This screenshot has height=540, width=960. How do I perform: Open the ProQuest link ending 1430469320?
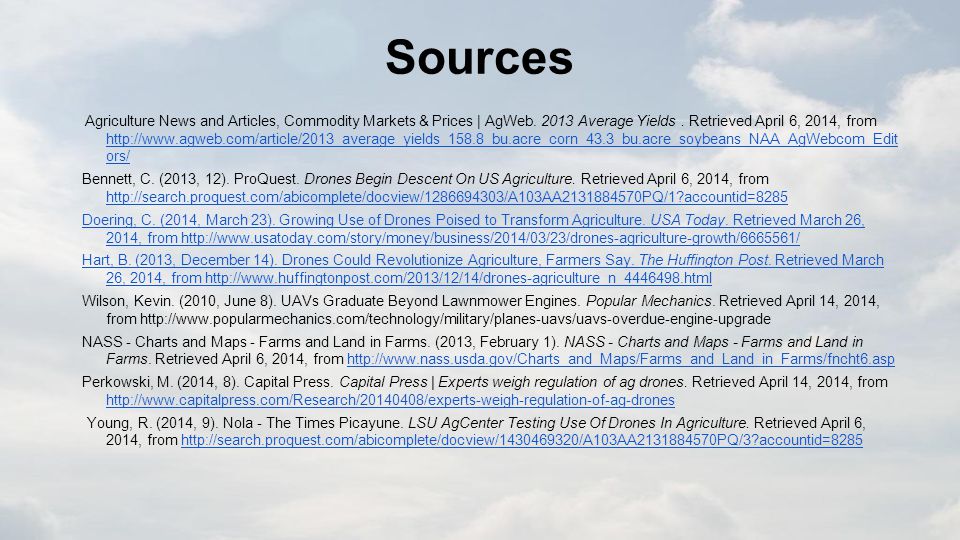pyautogui.click(x=522, y=440)
